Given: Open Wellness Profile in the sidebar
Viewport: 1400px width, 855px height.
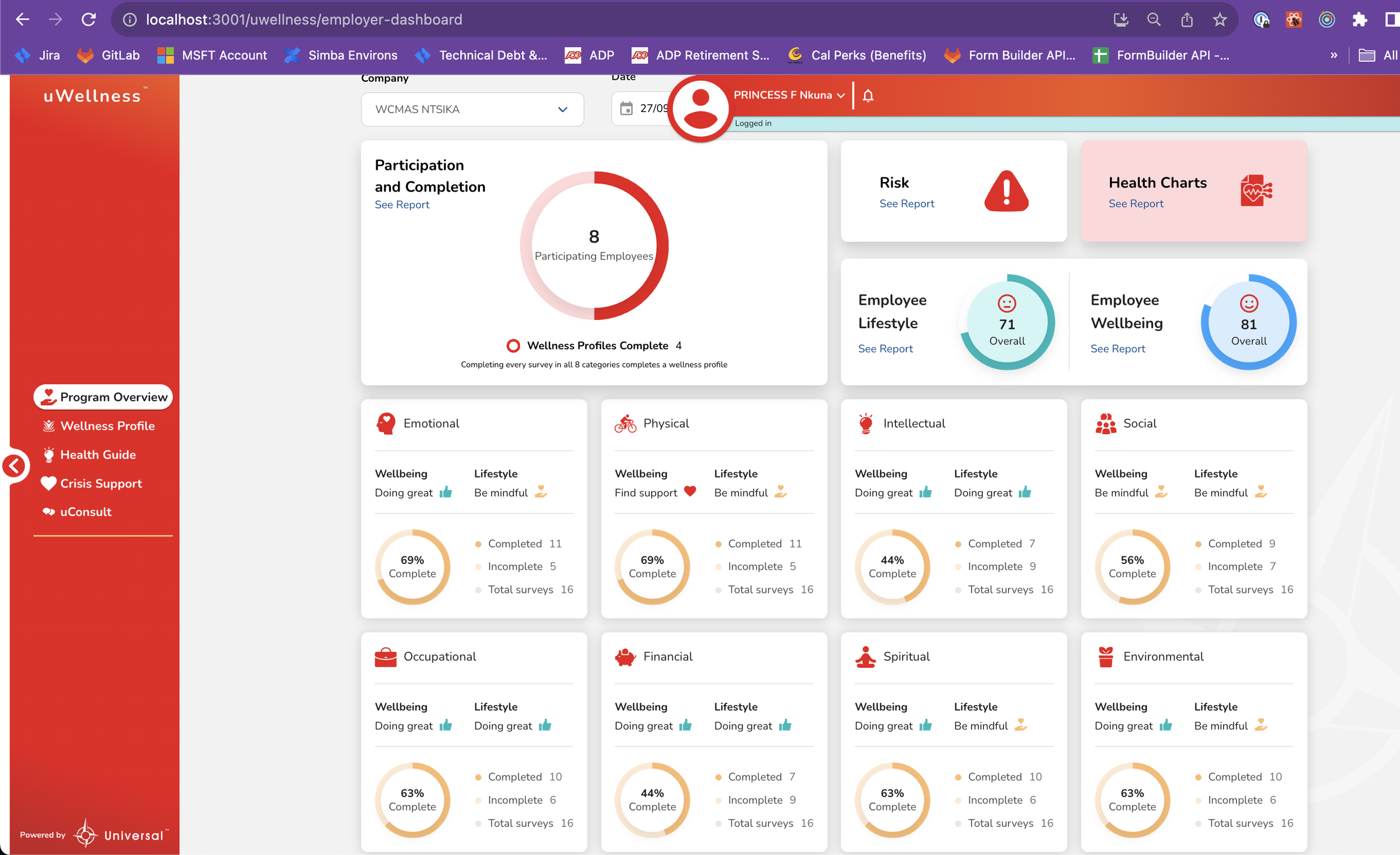Looking at the screenshot, I should point(107,426).
